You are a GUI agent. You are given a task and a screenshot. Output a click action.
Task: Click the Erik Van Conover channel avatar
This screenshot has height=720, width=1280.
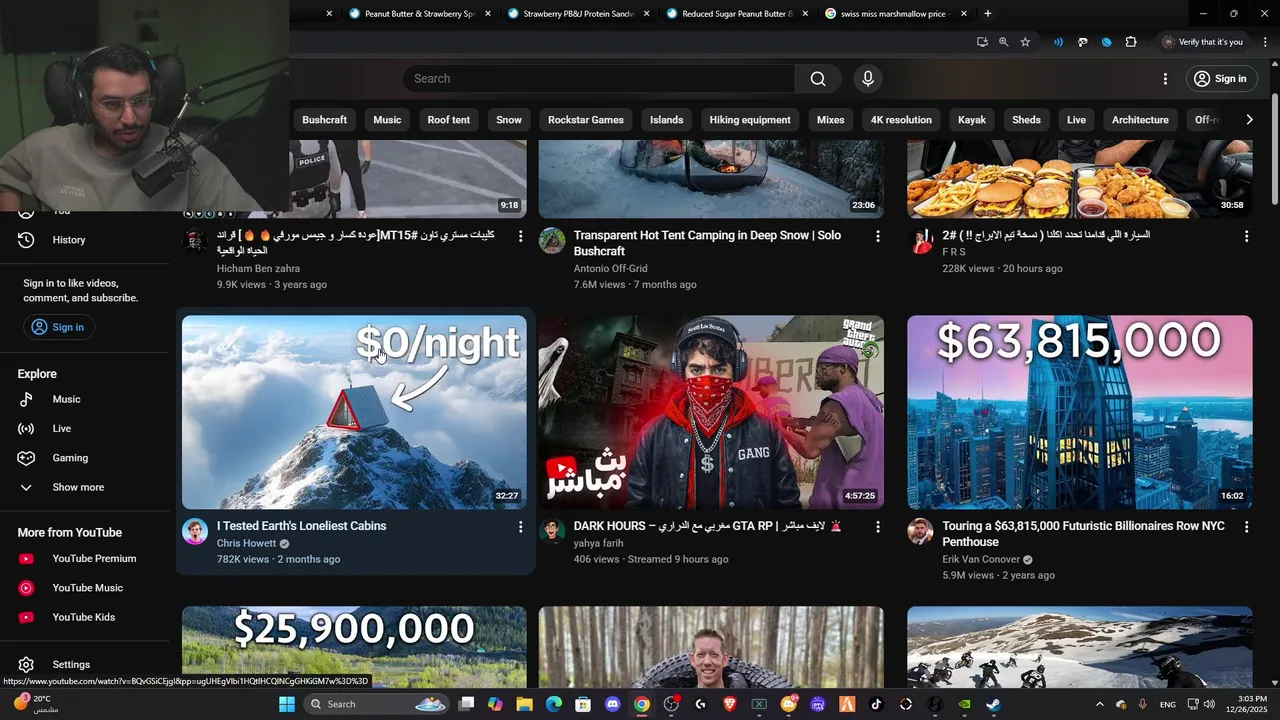pos(920,531)
